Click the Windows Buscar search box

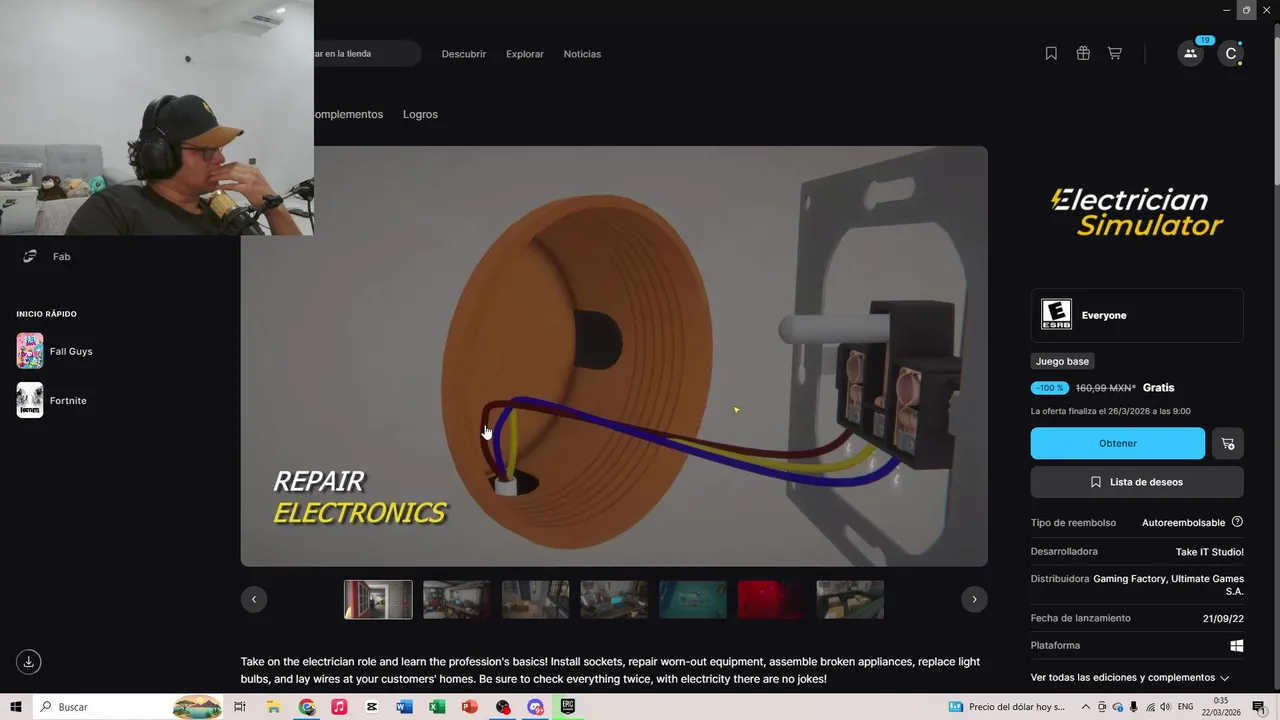click(x=128, y=707)
